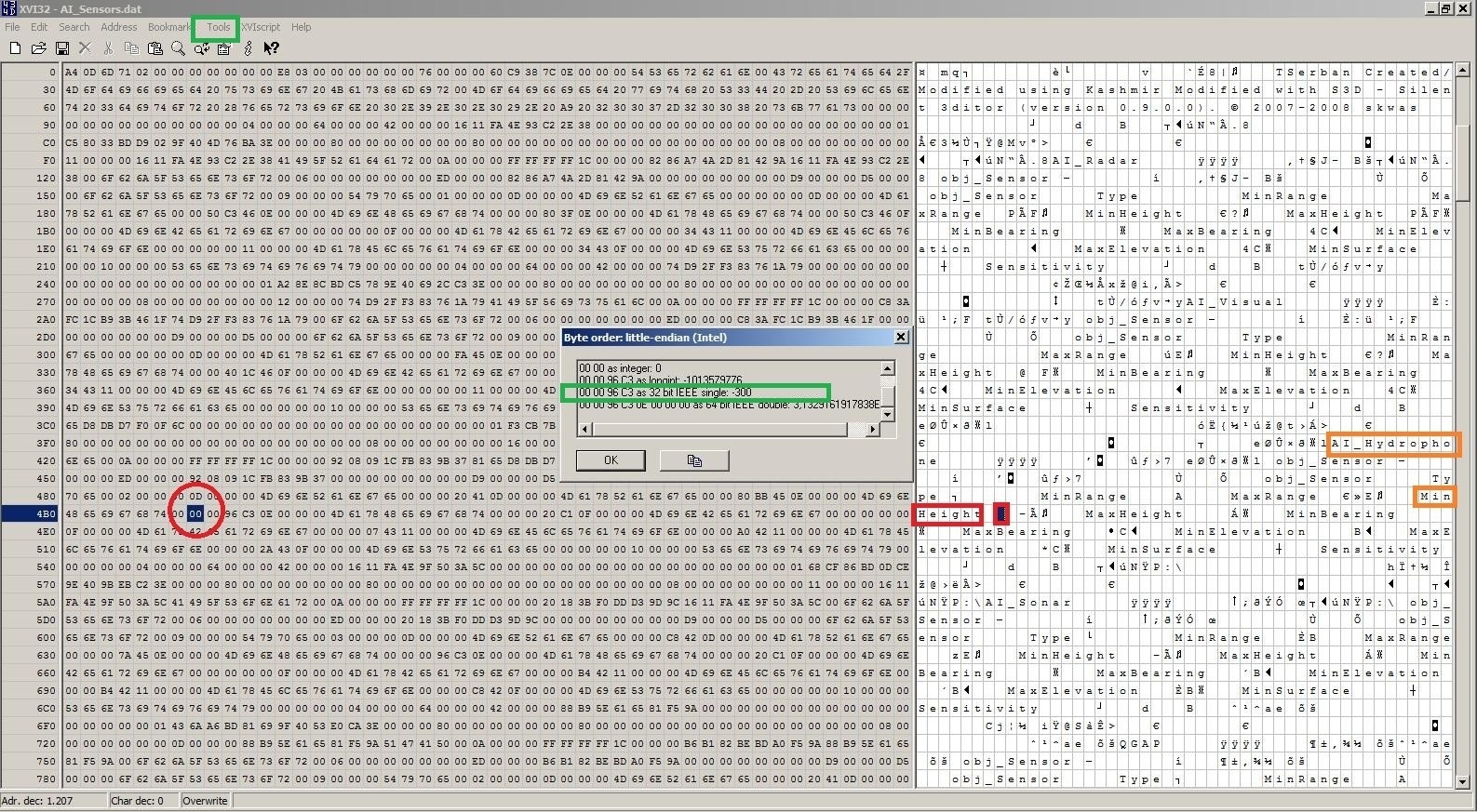Click address label 120
The width and height of the screenshot is (1477, 812).
click(47, 178)
